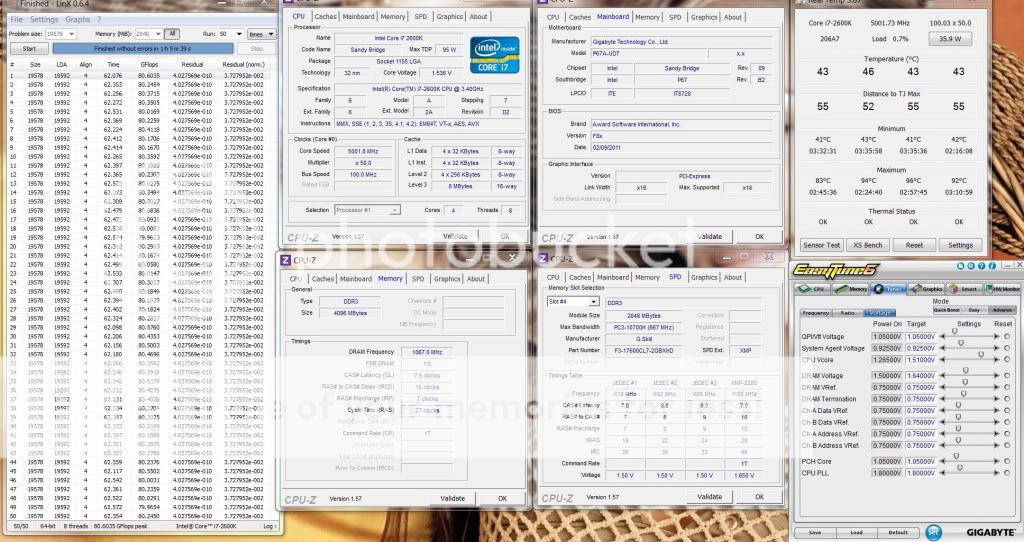Switch to the Ratio tab in EasyTune6

click(x=847, y=312)
